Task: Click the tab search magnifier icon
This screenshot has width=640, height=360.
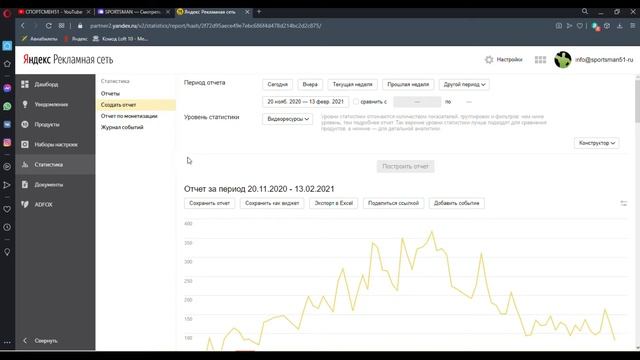Action: pyautogui.click(x=585, y=12)
